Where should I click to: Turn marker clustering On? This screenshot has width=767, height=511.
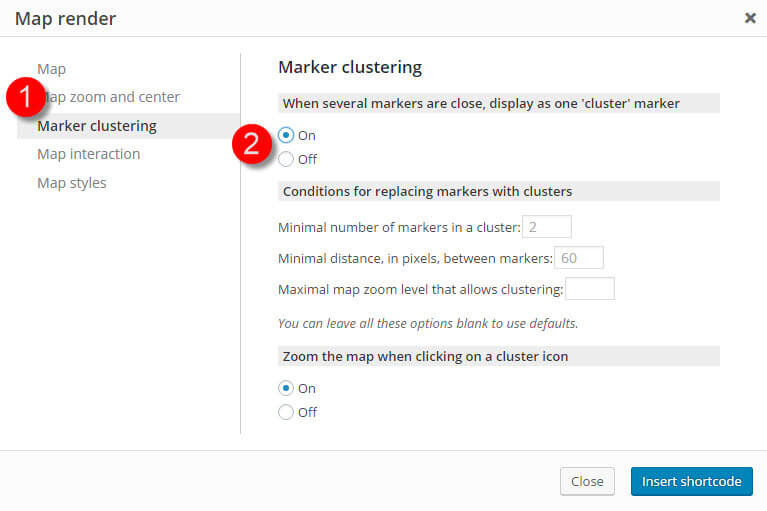click(286, 135)
